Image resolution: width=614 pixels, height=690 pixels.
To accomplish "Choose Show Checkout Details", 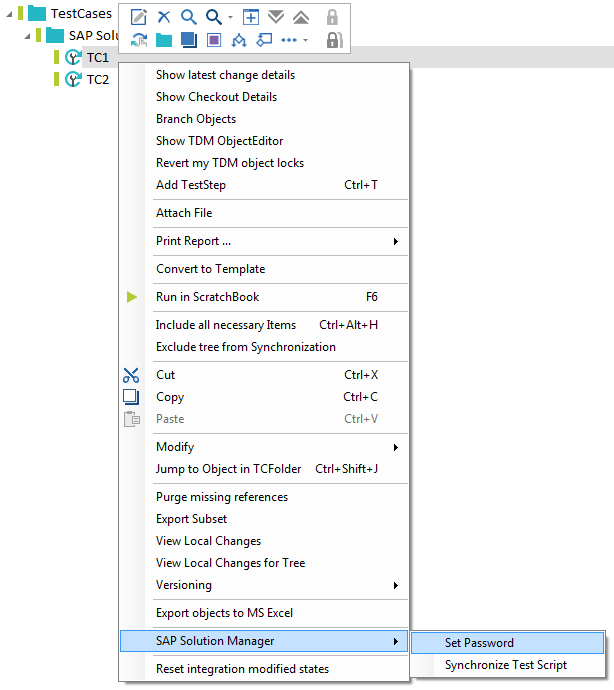I will click(x=217, y=97).
